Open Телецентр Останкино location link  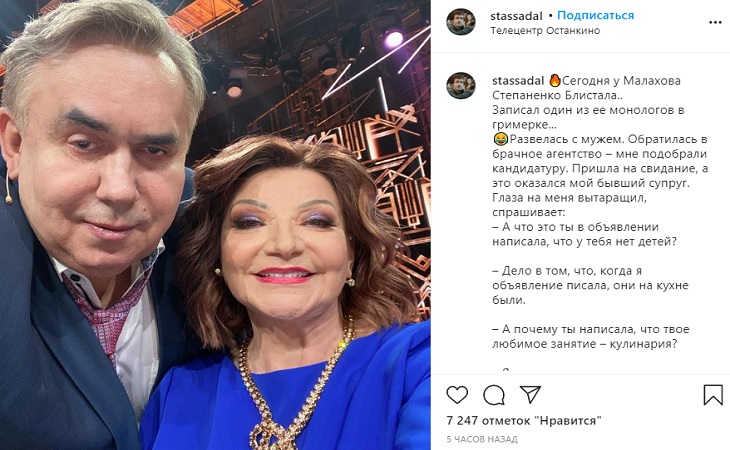point(545,31)
